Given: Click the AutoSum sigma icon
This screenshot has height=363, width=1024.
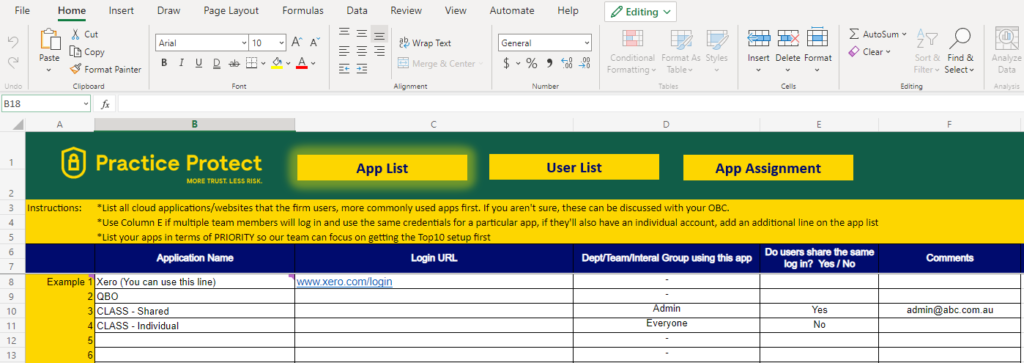Looking at the screenshot, I should (854, 34).
